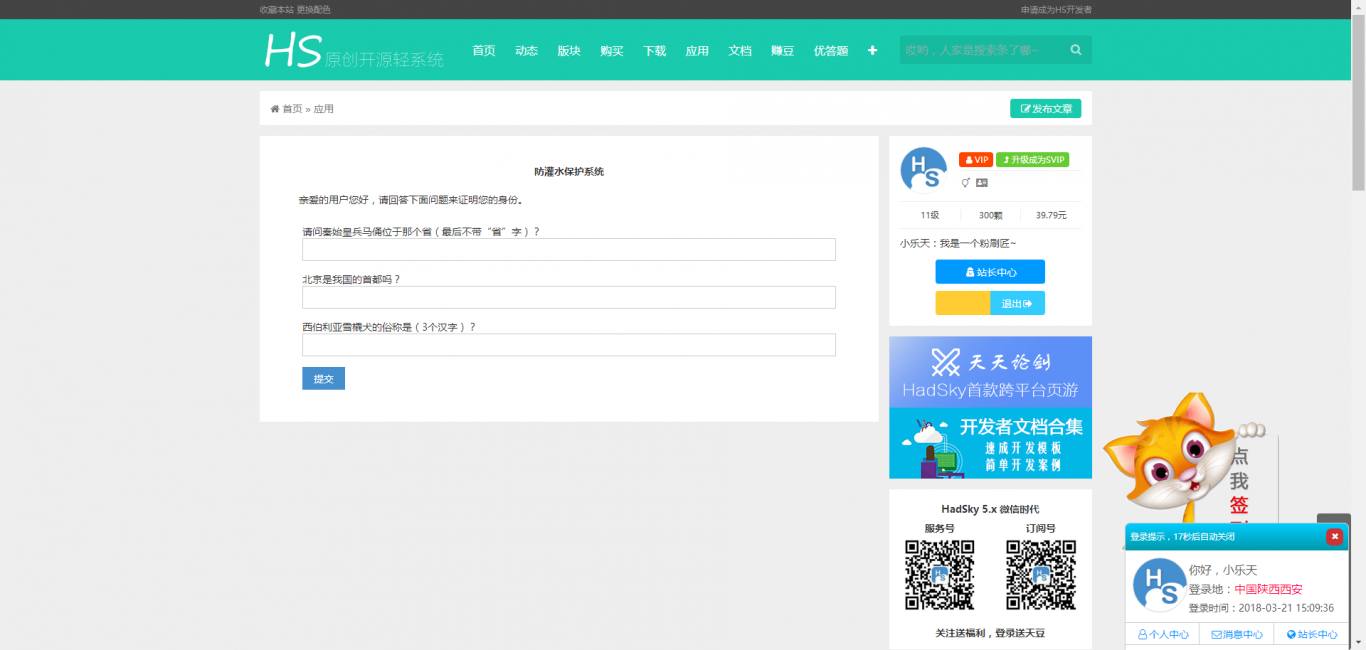
Task: Click the 升级成为SVIP badge
Action: (1032, 160)
